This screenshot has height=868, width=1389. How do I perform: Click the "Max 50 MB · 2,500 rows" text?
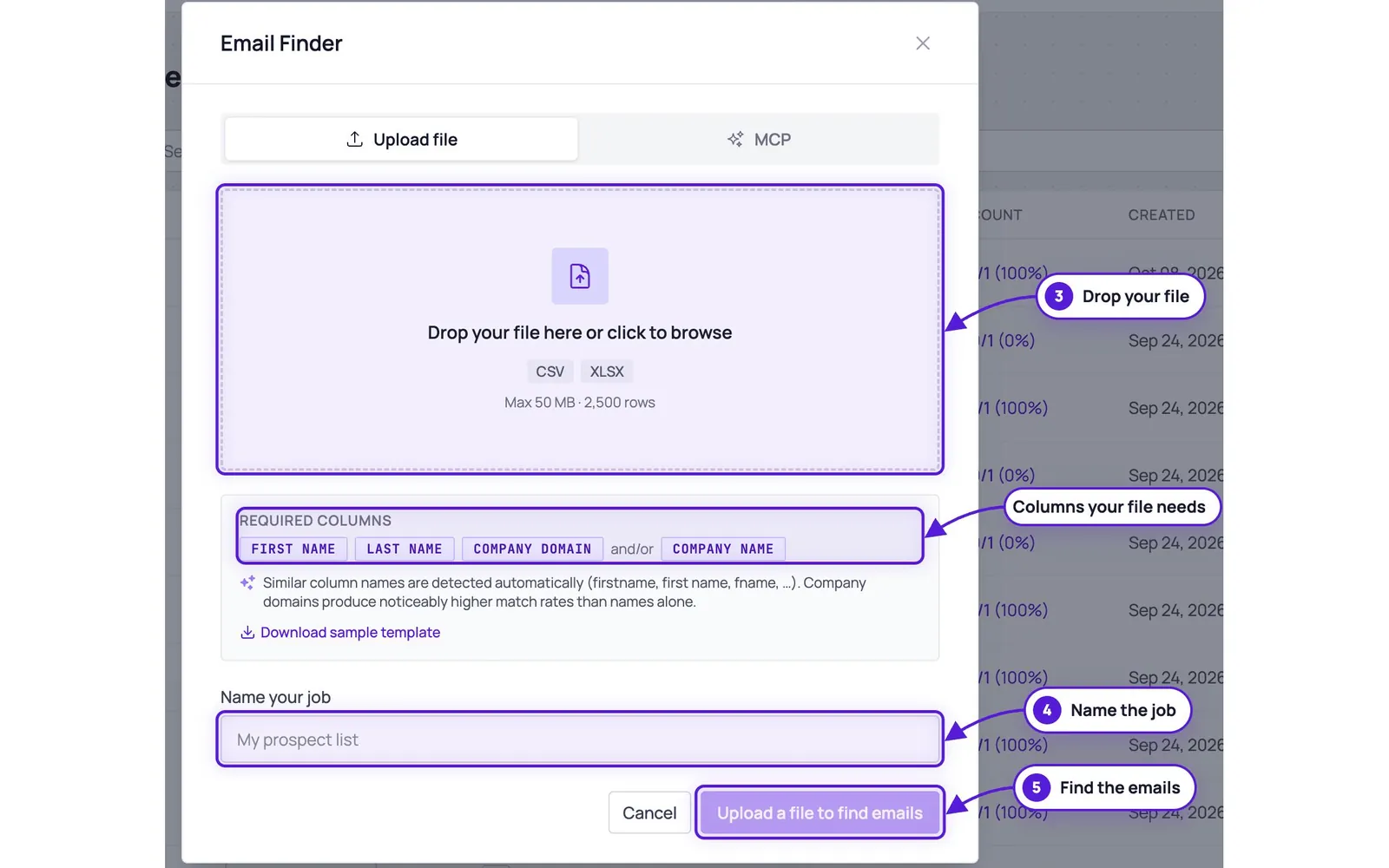pos(580,402)
